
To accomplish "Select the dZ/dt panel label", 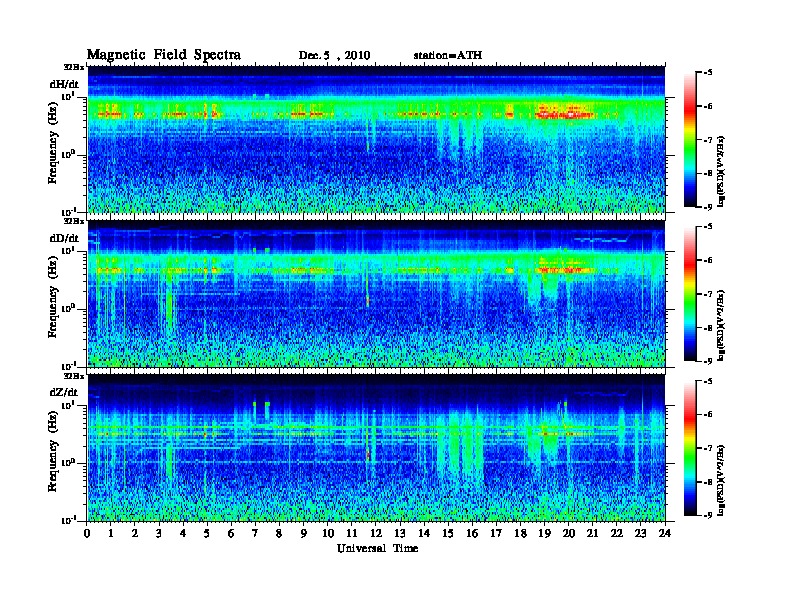I will tap(64, 392).
